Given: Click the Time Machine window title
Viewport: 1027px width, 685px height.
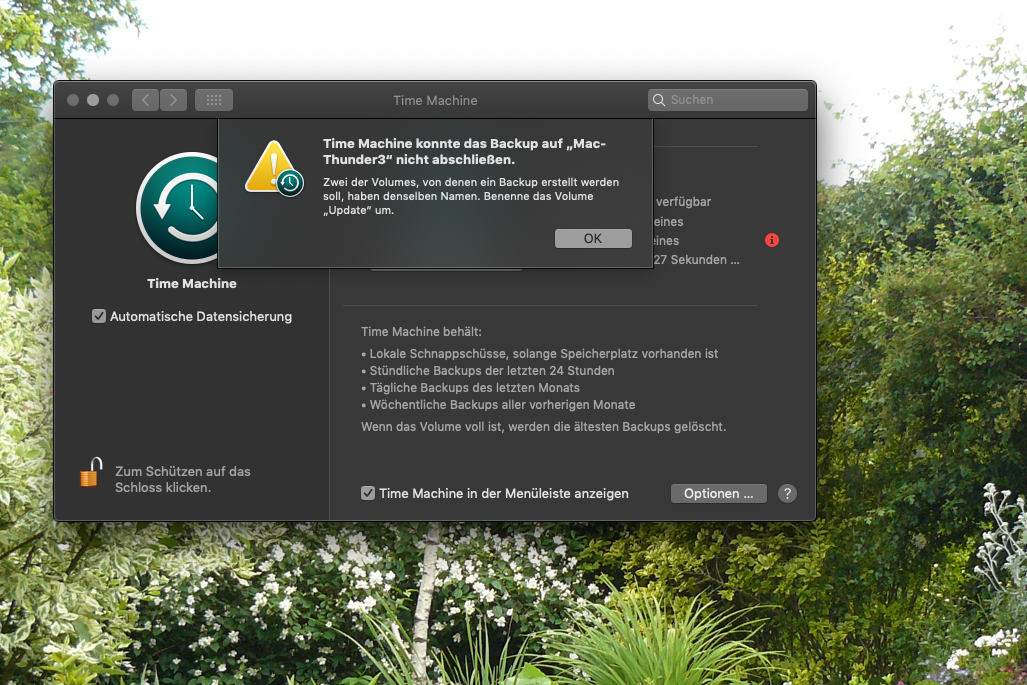Looking at the screenshot, I should 435,100.
